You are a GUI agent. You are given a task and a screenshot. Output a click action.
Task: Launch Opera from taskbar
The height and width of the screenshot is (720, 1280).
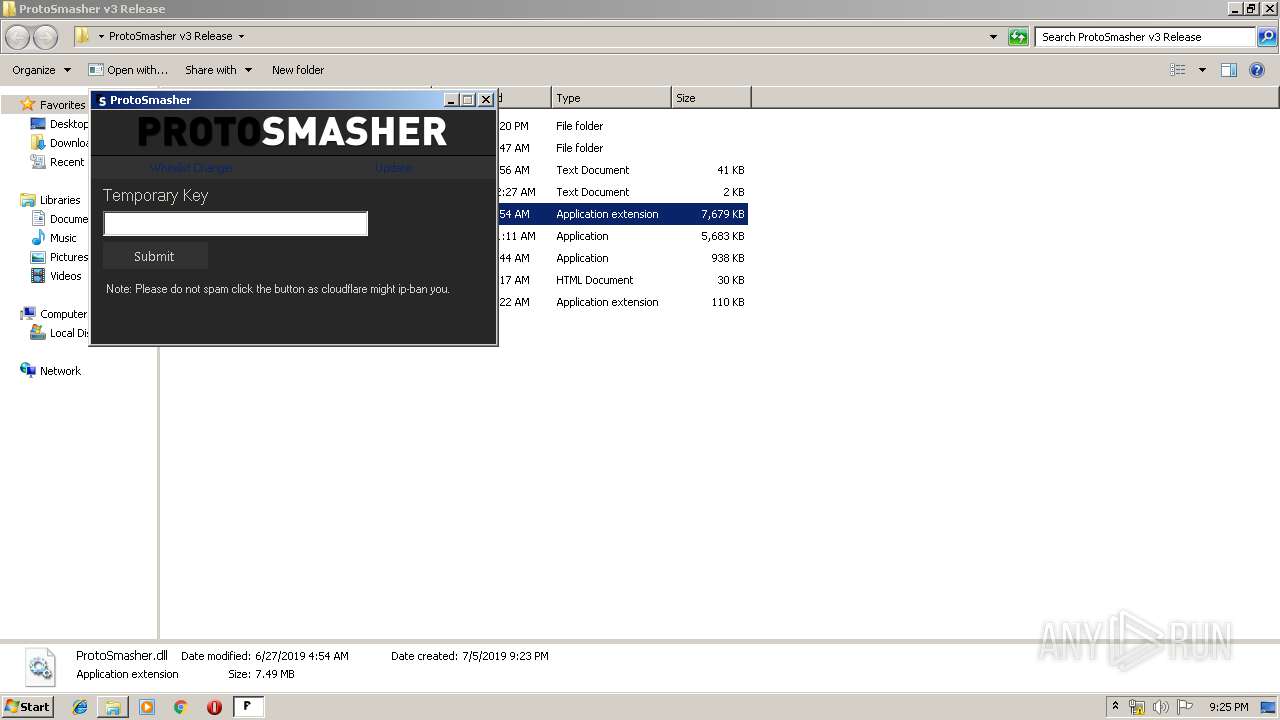[214, 707]
